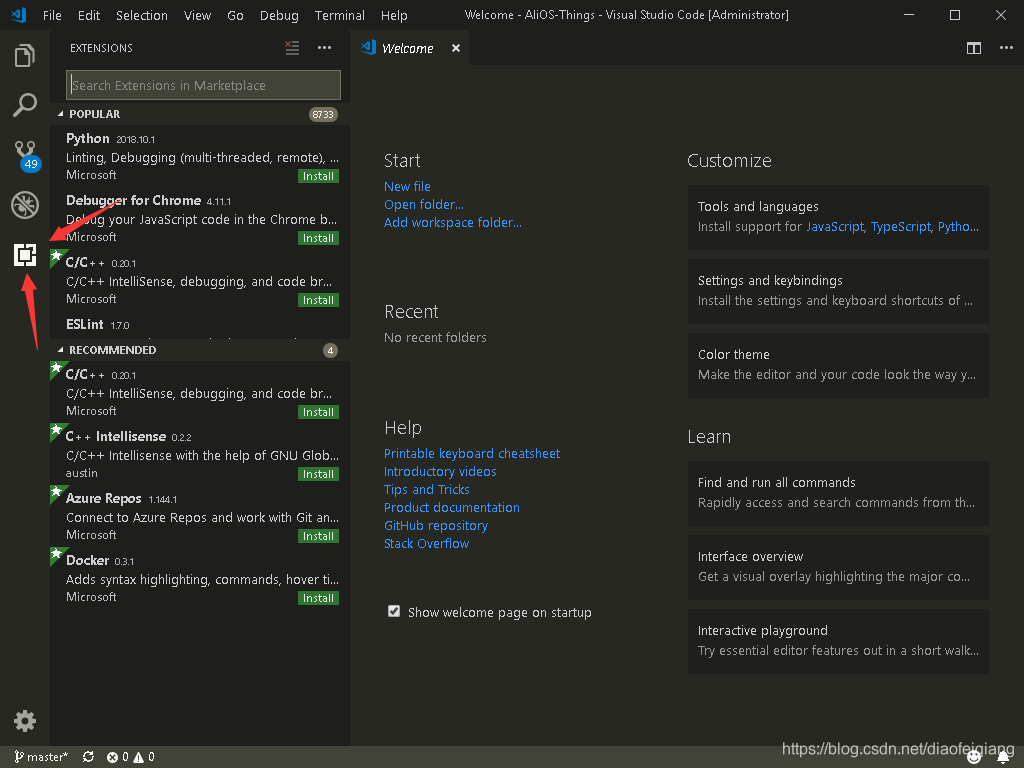Click the feedback smiley icon
The width and height of the screenshot is (1024, 768).
tap(974, 757)
